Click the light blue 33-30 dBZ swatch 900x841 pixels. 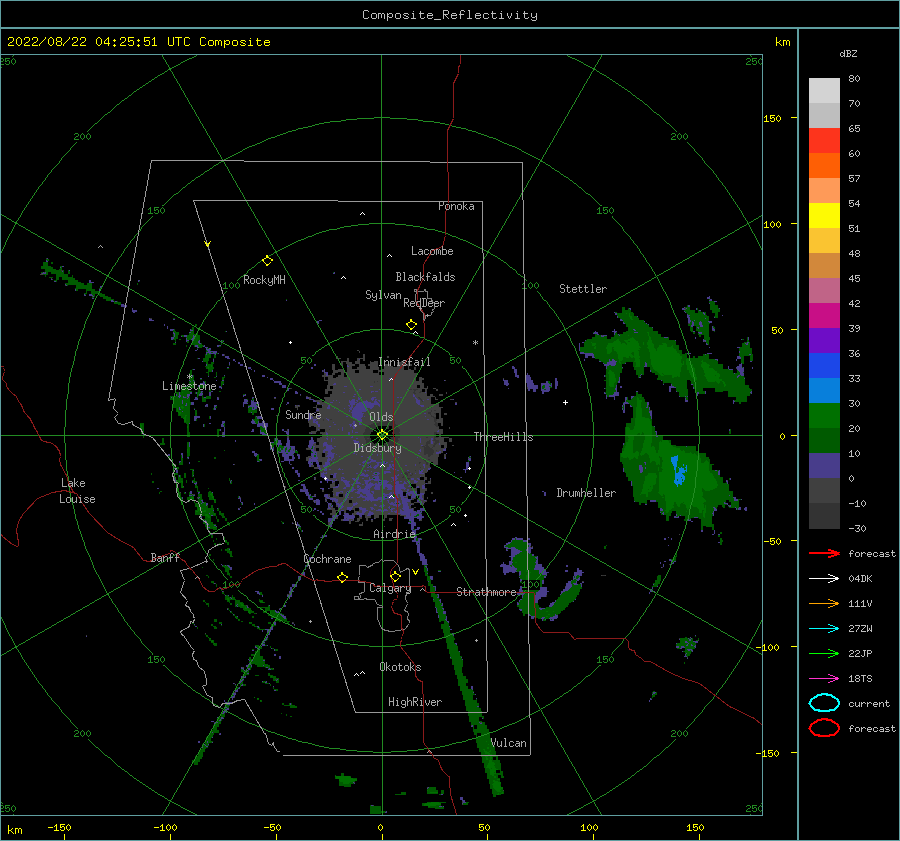(824, 391)
